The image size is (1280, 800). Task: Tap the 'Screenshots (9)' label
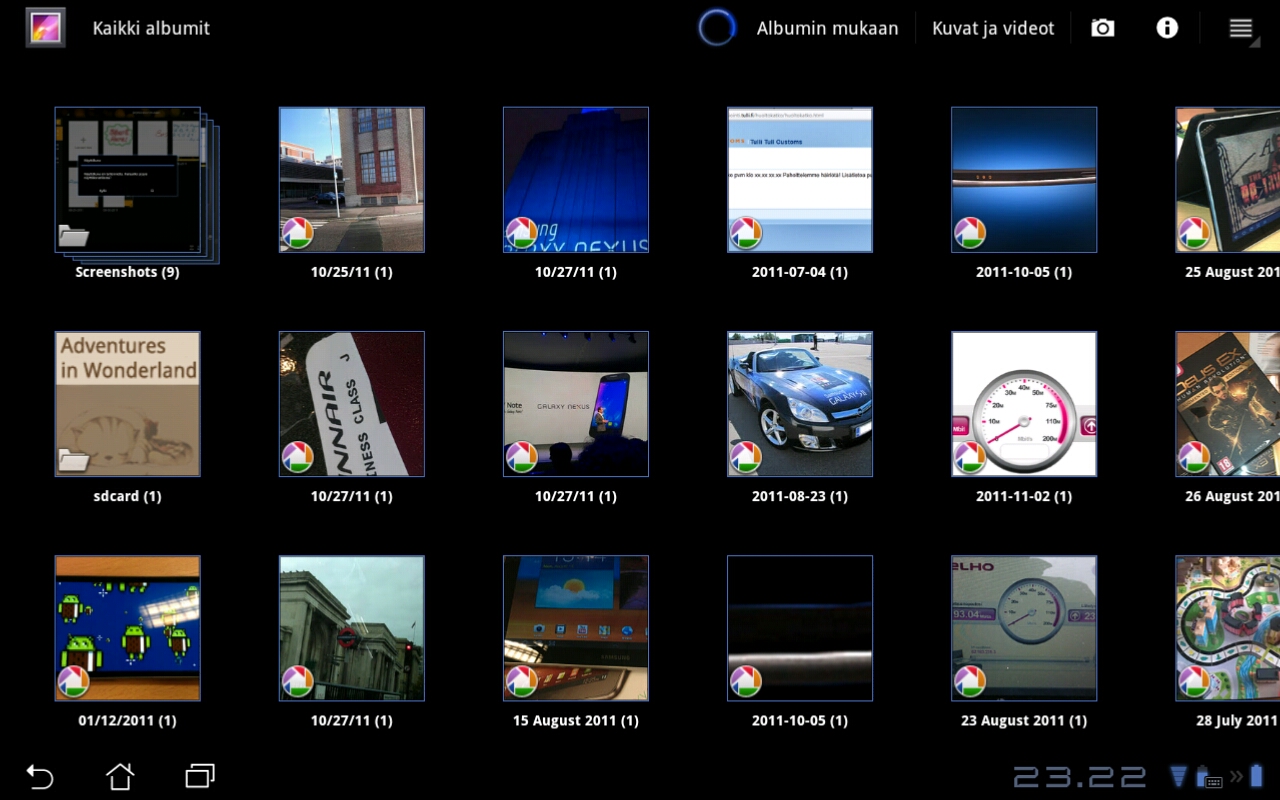pyautogui.click(x=127, y=272)
